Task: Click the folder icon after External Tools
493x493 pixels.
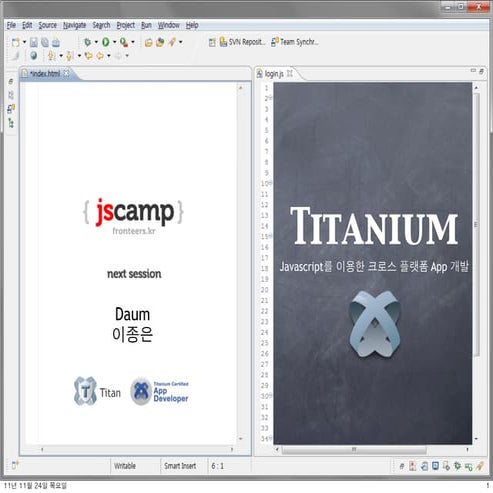Action: 149,42
